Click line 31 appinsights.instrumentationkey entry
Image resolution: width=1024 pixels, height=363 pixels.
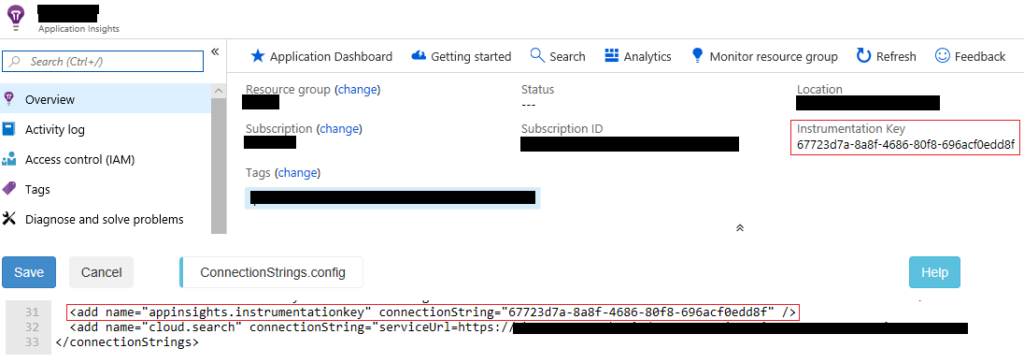click(x=432, y=312)
